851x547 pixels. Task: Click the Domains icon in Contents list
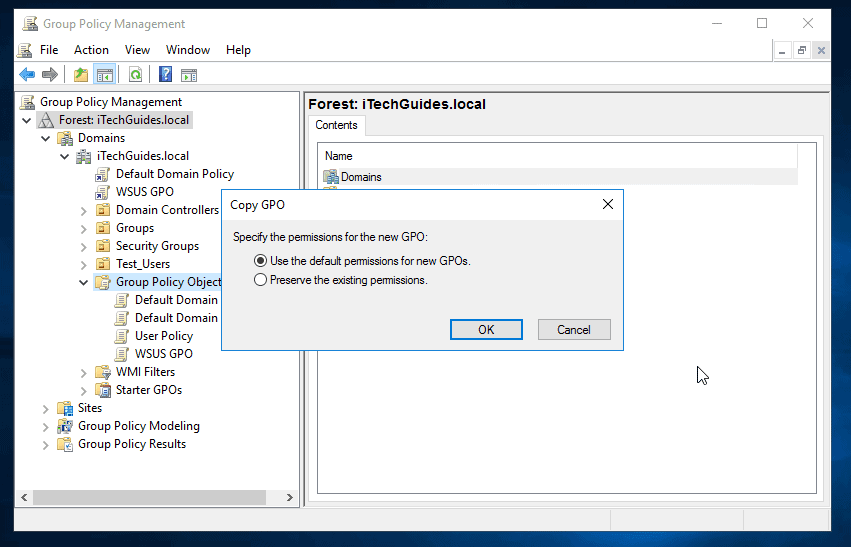click(x=331, y=177)
